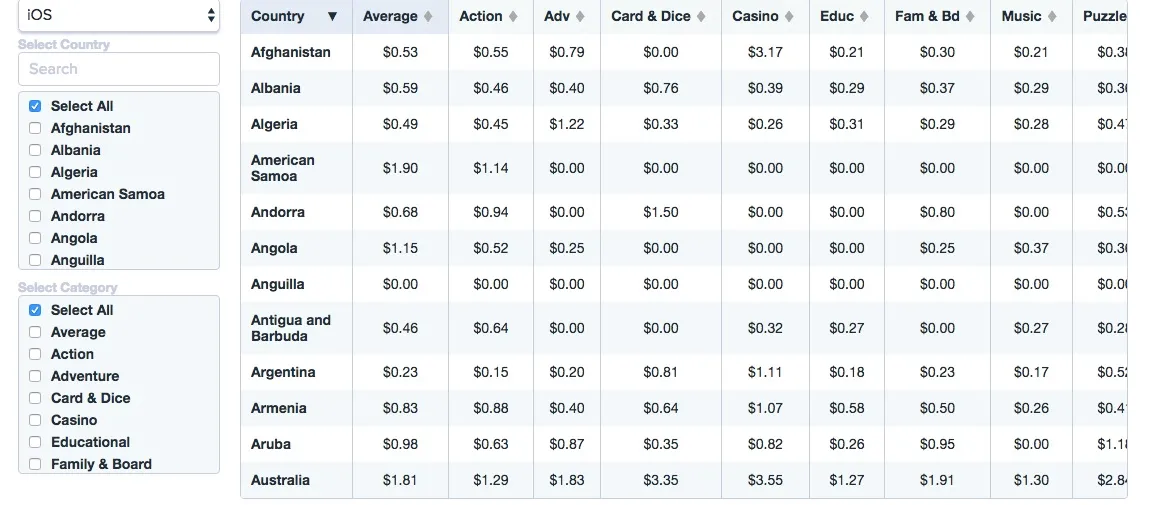Check the Family & Board category checkbox
Image resolution: width=1163 pixels, height=505 pixels.
[35, 464]
